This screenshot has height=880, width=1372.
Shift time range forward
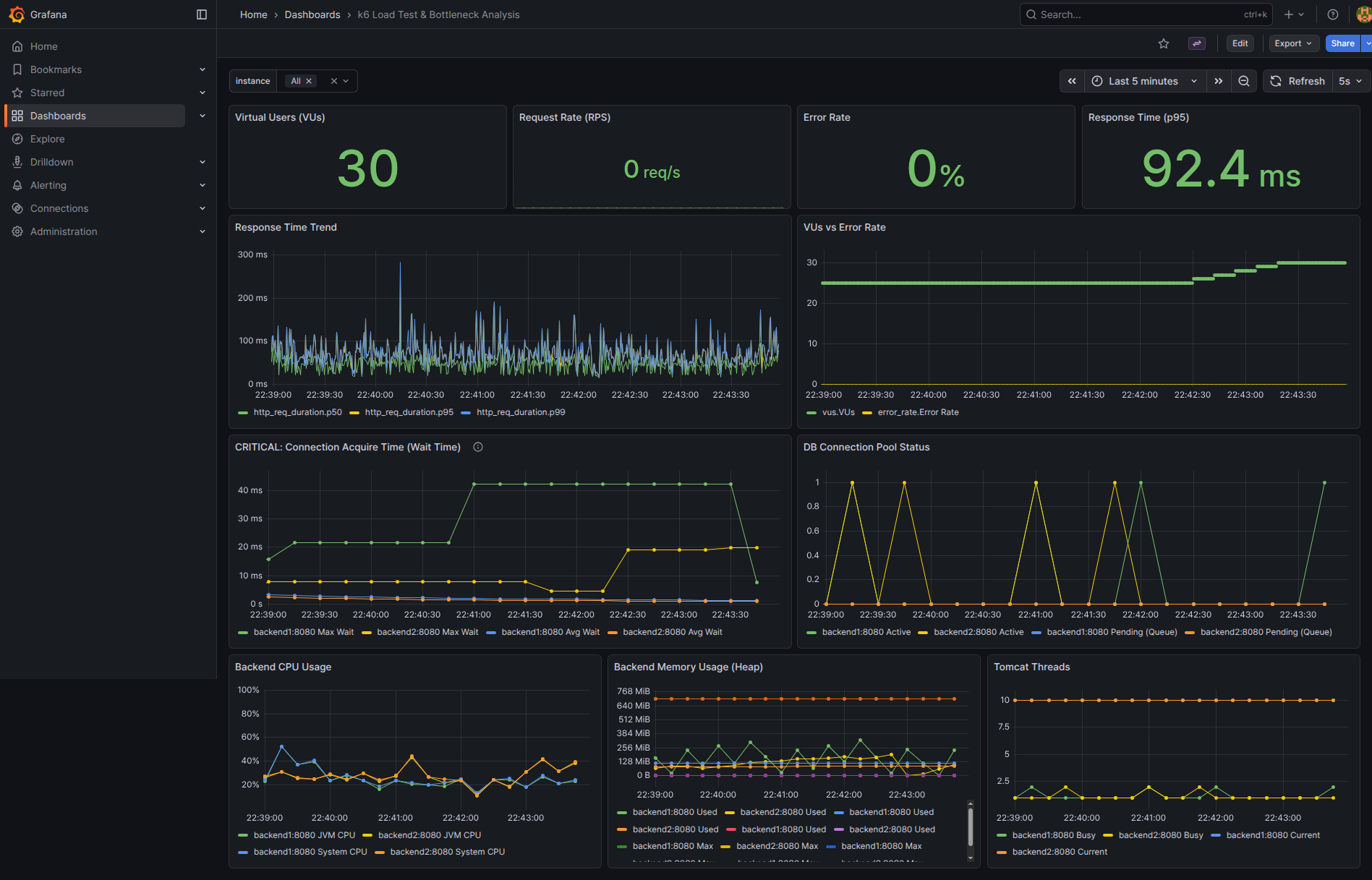click(x=1219, y=81)
